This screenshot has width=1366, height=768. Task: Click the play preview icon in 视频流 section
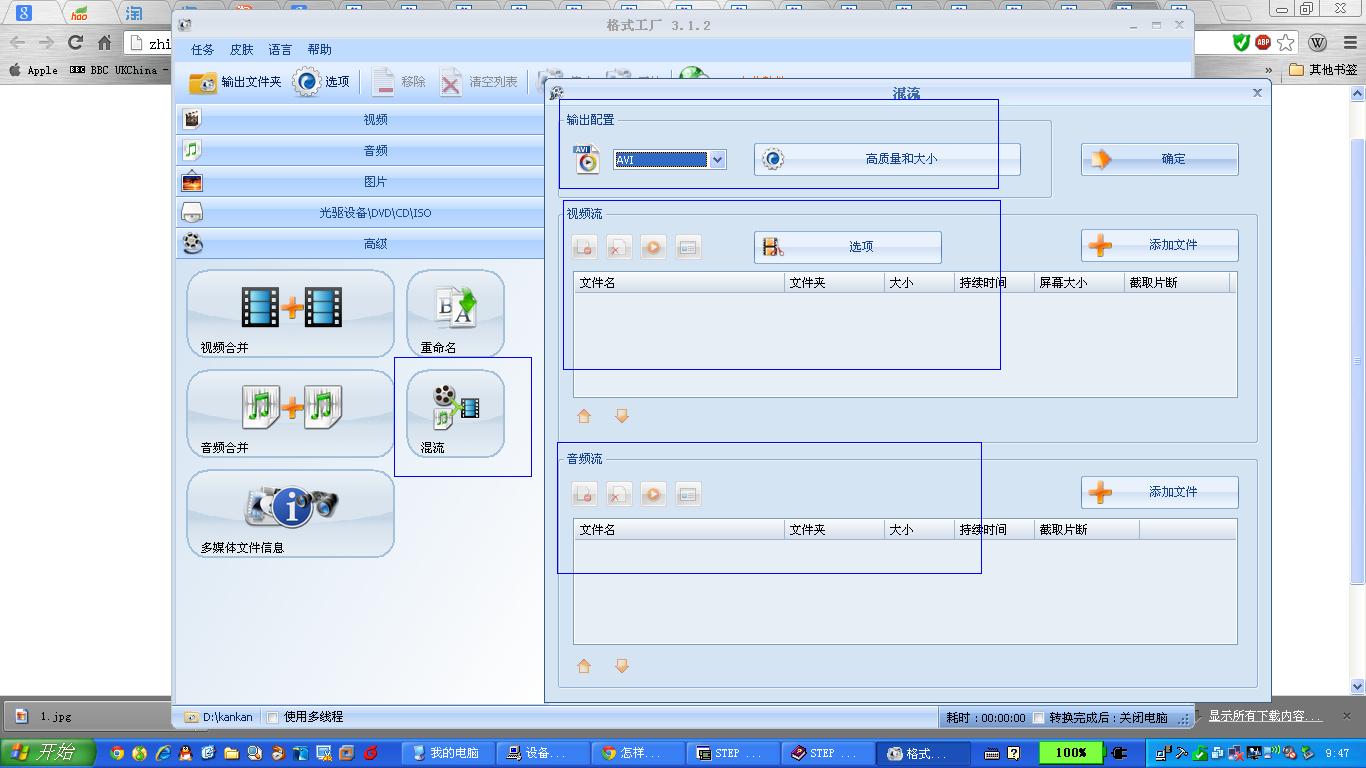point(653,247)
